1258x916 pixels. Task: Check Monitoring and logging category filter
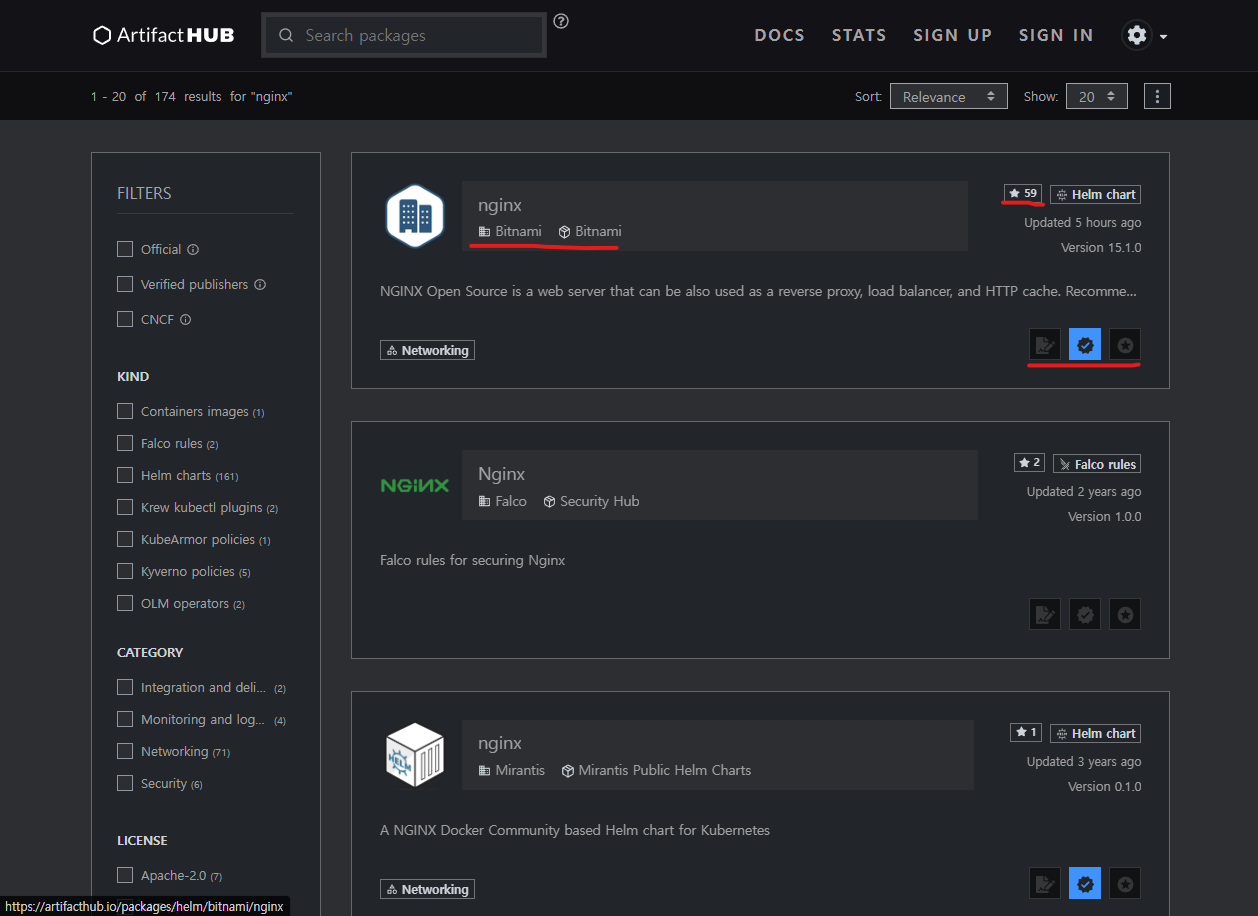tap(125, 719)
